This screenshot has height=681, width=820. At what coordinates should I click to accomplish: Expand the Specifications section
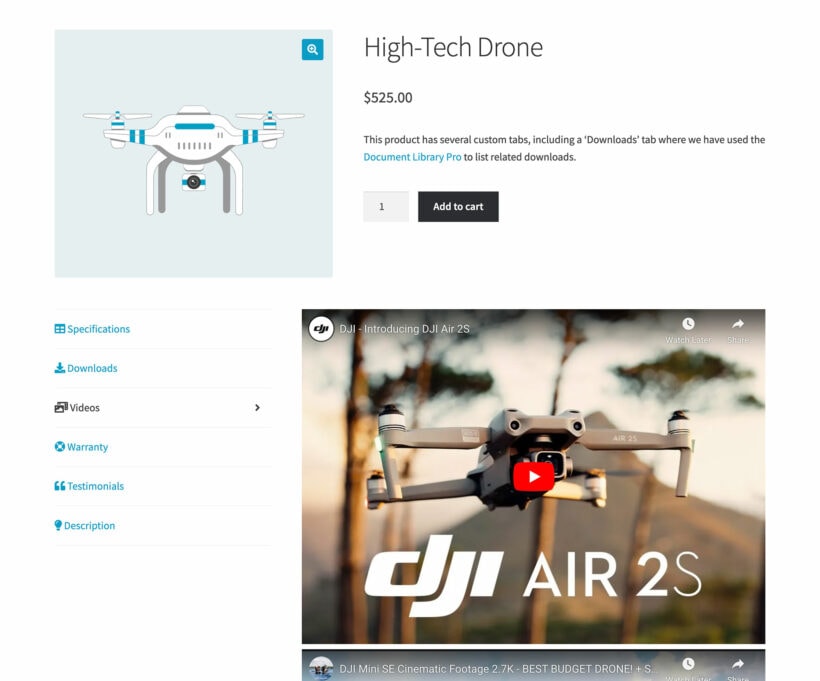point(96,328)
